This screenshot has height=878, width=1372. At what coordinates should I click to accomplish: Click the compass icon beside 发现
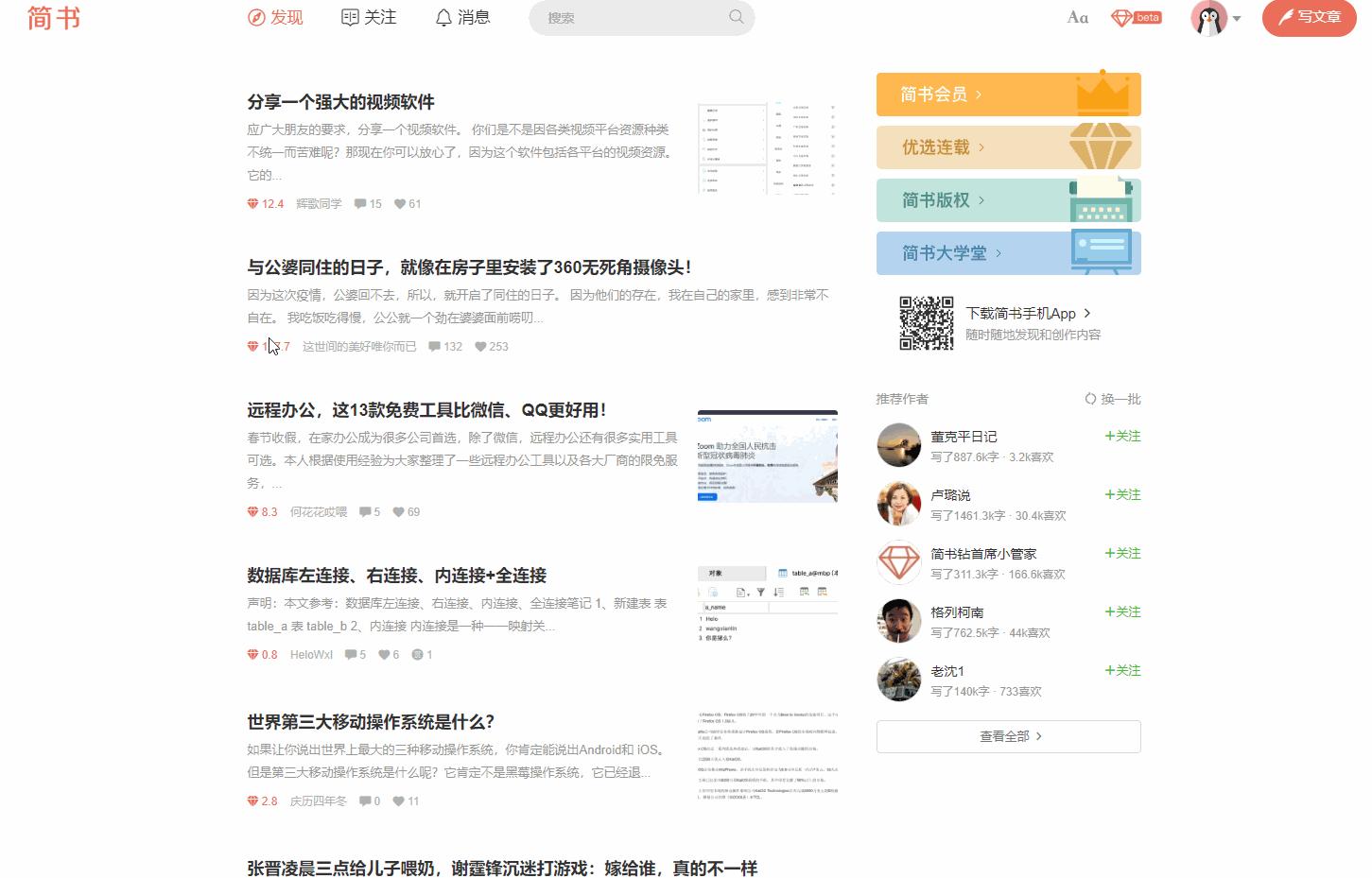252,16
